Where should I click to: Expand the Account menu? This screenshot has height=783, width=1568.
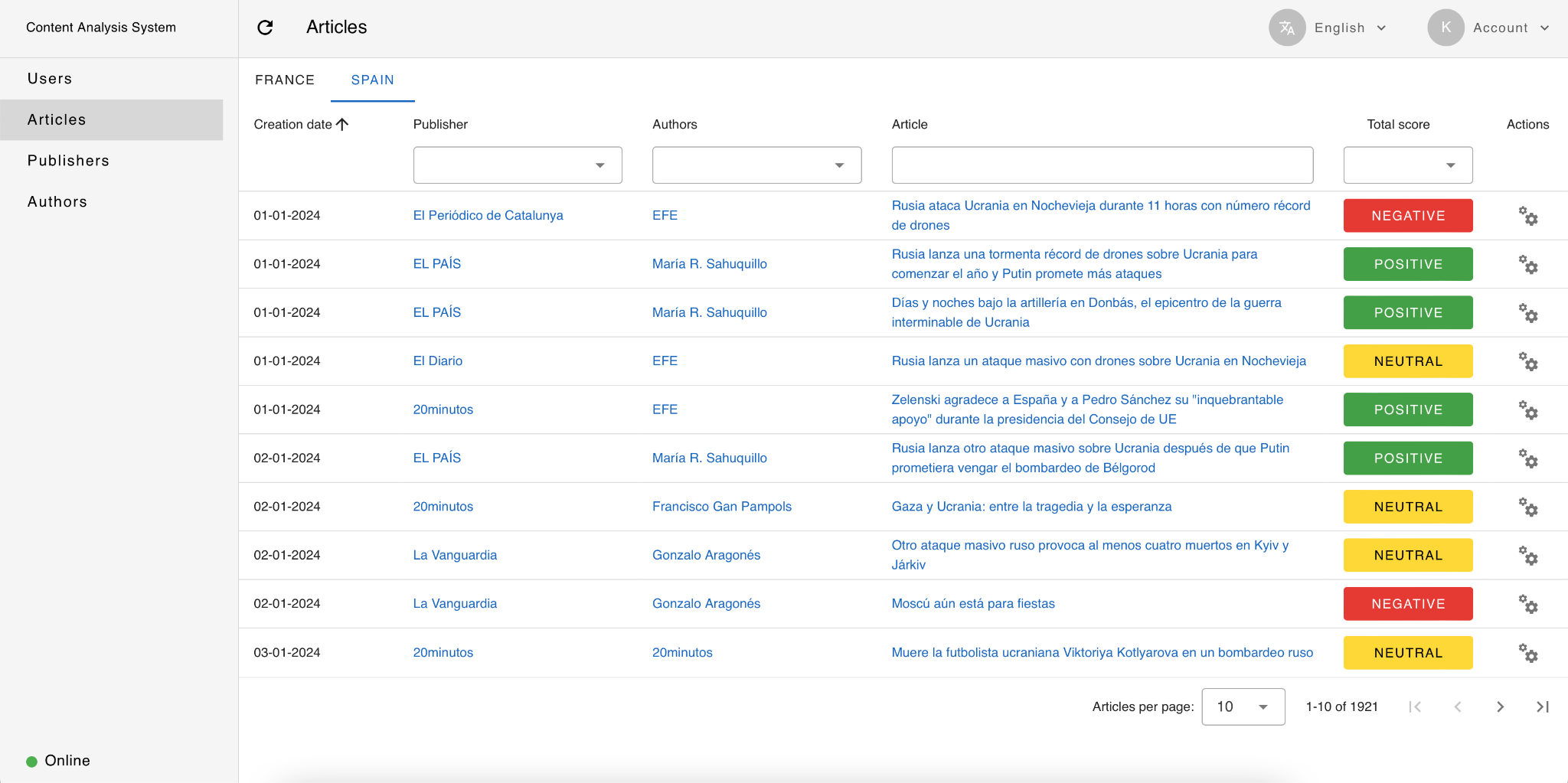[1511, 28]
